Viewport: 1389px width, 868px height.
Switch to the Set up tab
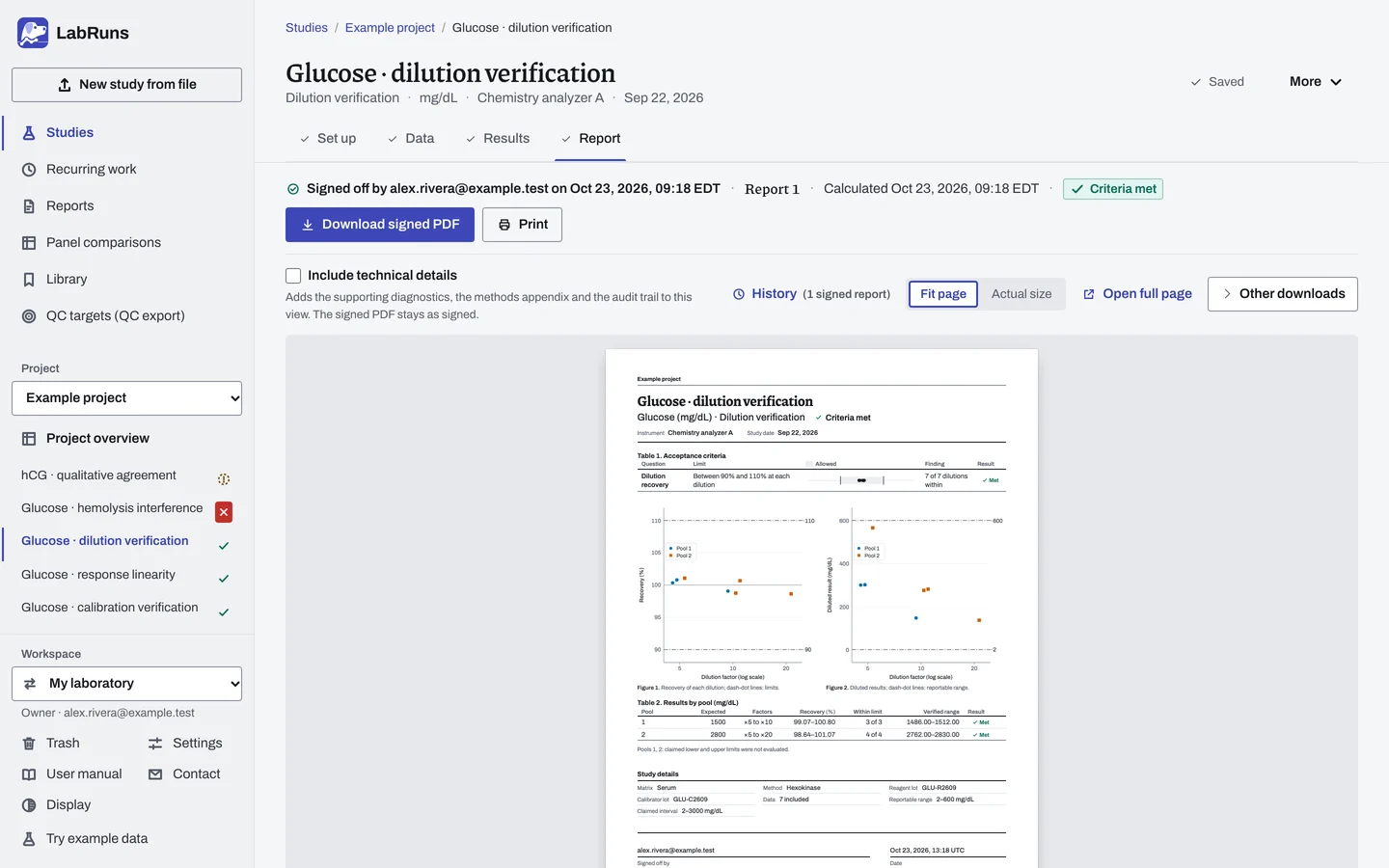coord(328,139)
